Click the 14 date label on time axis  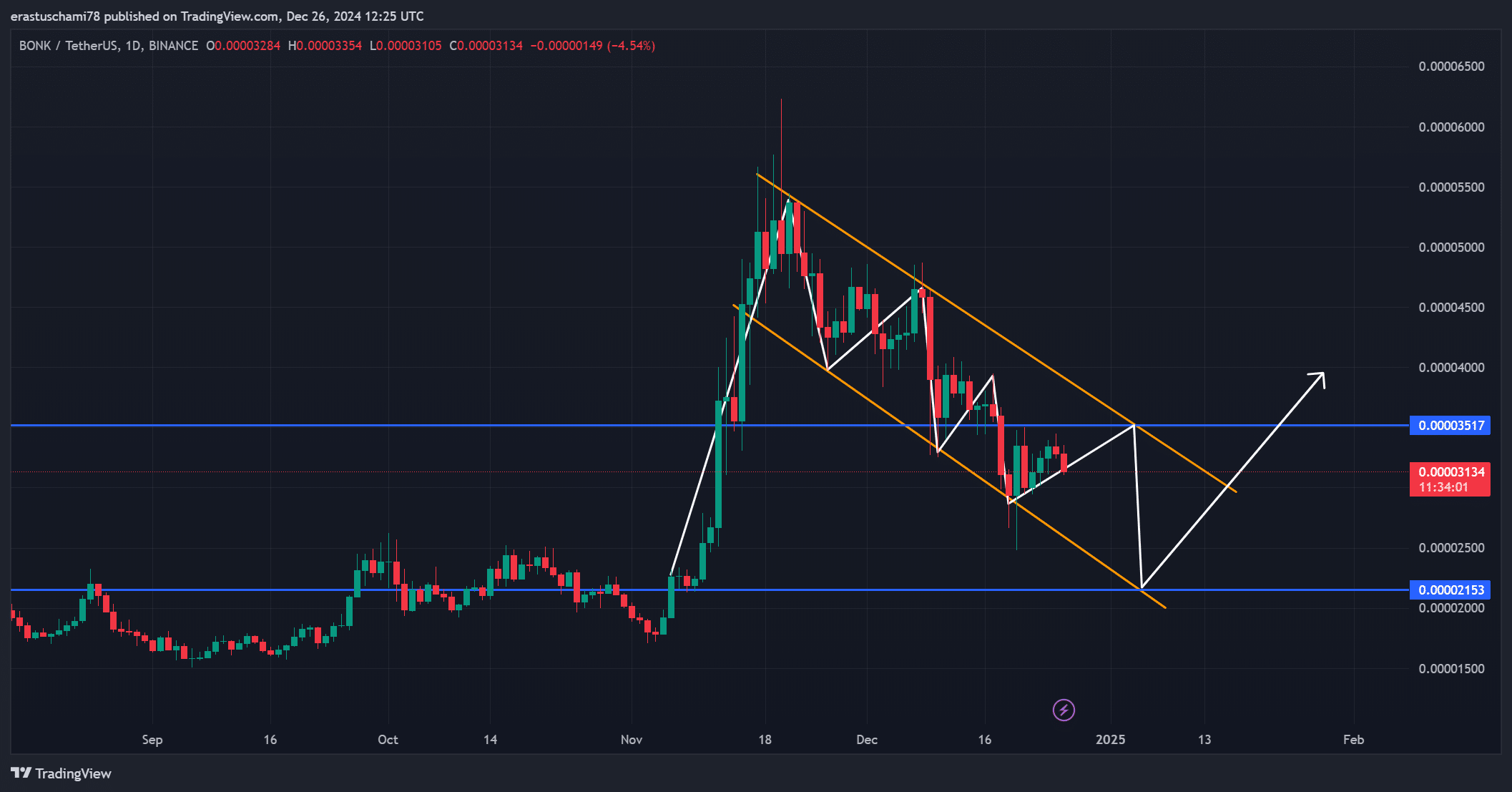[490, 740]
